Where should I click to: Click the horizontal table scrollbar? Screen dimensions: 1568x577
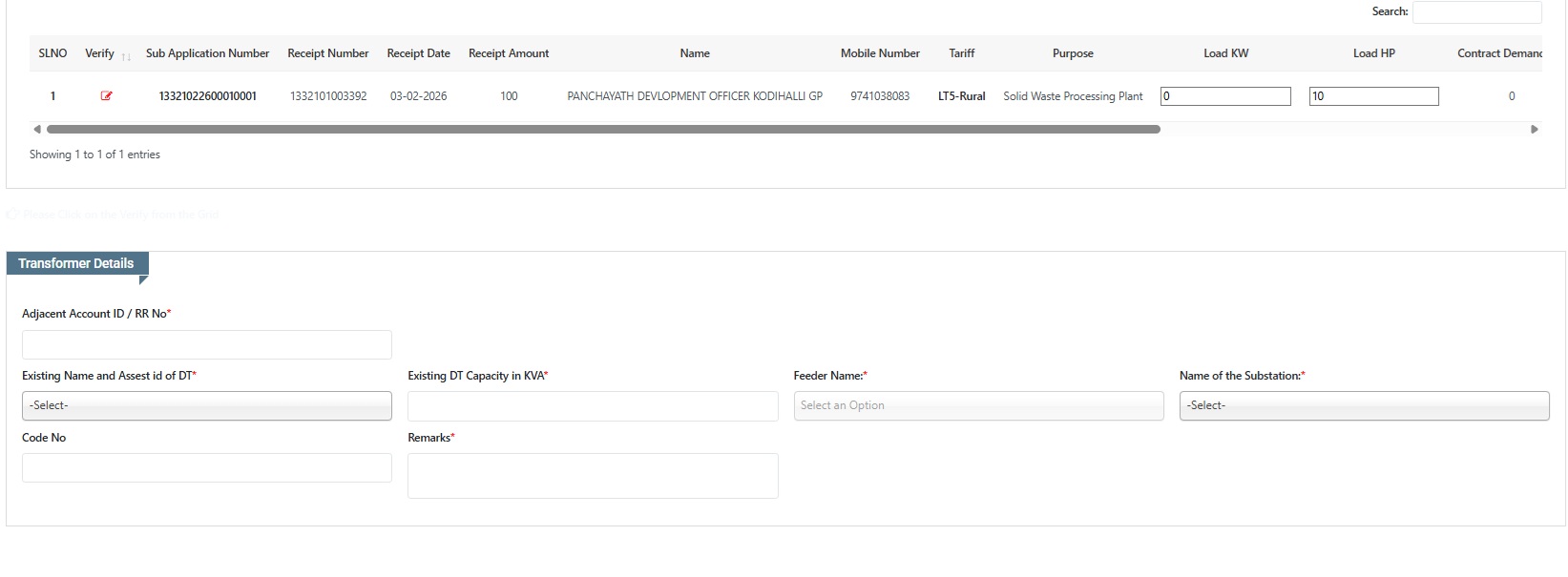pyautogui.click(x=602, y=129)
